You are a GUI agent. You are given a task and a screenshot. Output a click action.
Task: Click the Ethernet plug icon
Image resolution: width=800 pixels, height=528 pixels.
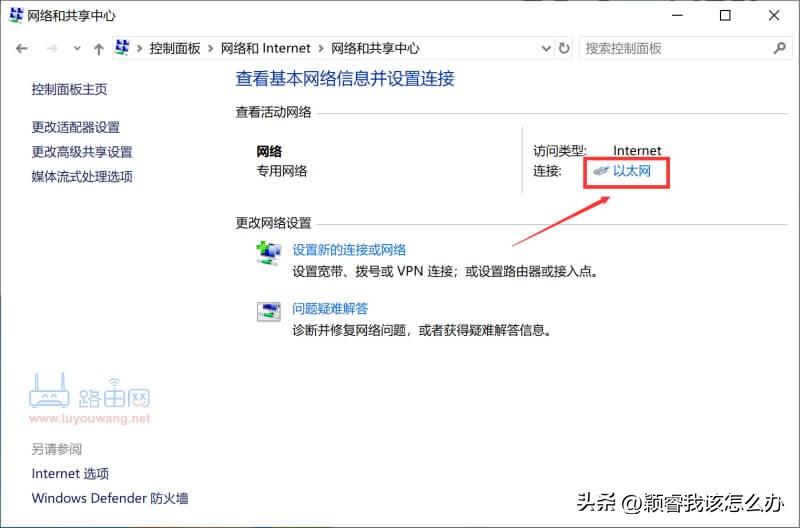click(601, 171)
